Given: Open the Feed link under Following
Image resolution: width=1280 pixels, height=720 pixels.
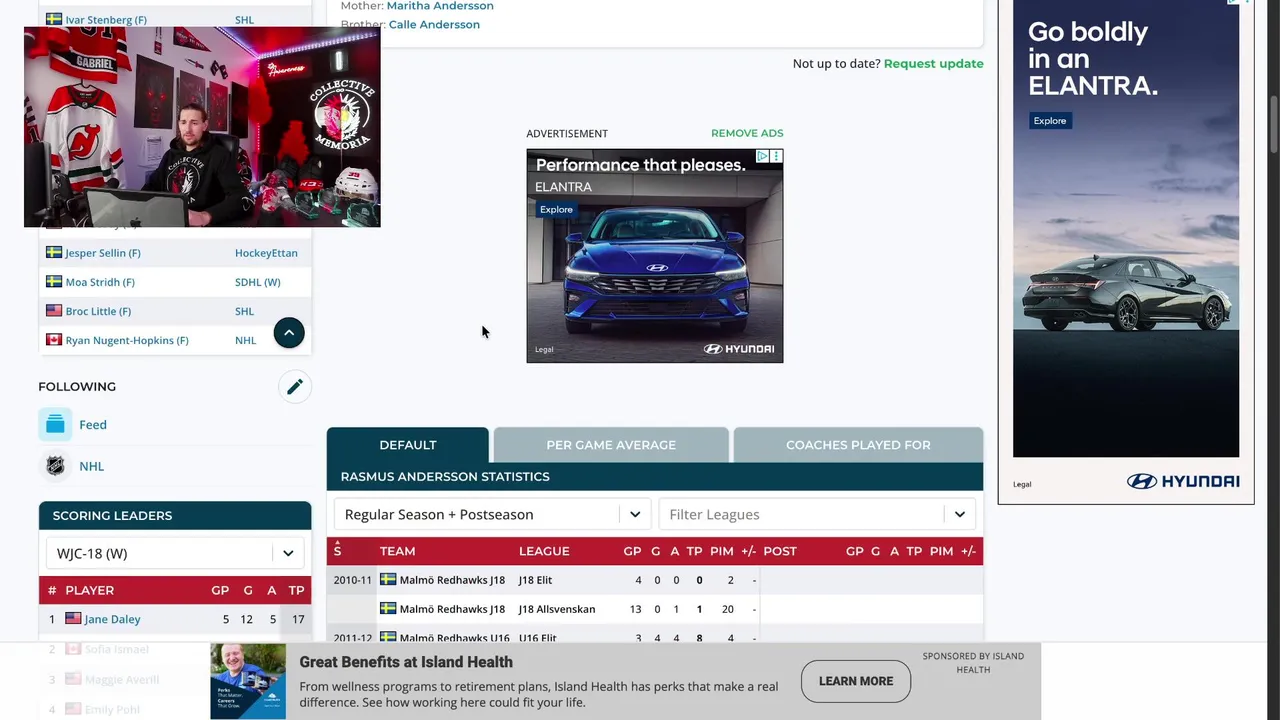Looking at the screenshot, I should (93, 424).
